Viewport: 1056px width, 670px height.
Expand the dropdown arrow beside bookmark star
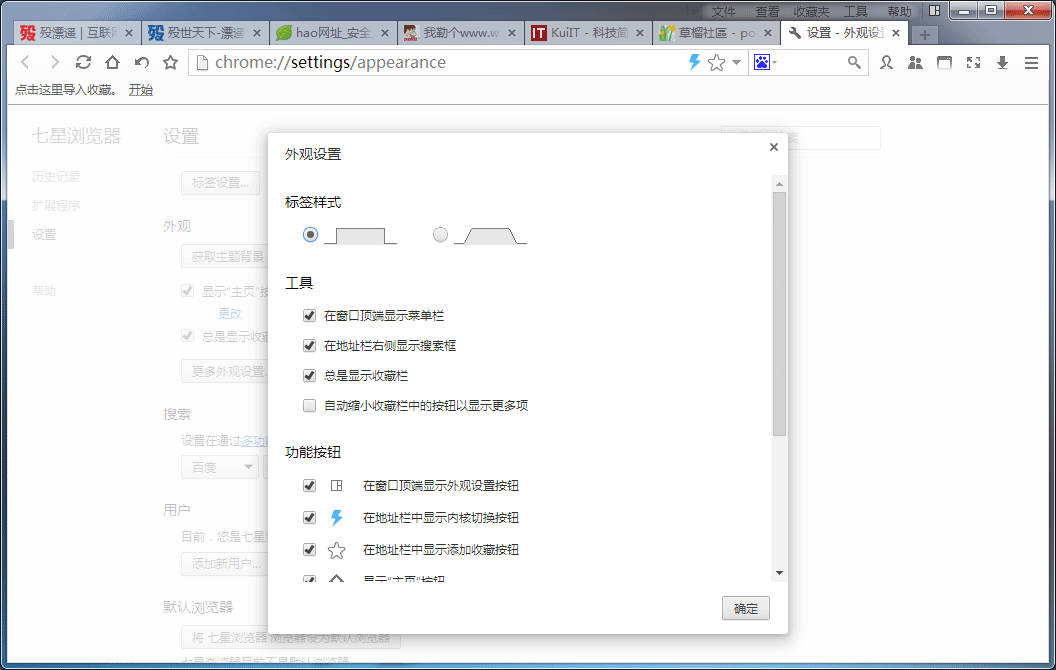(736, 63)
